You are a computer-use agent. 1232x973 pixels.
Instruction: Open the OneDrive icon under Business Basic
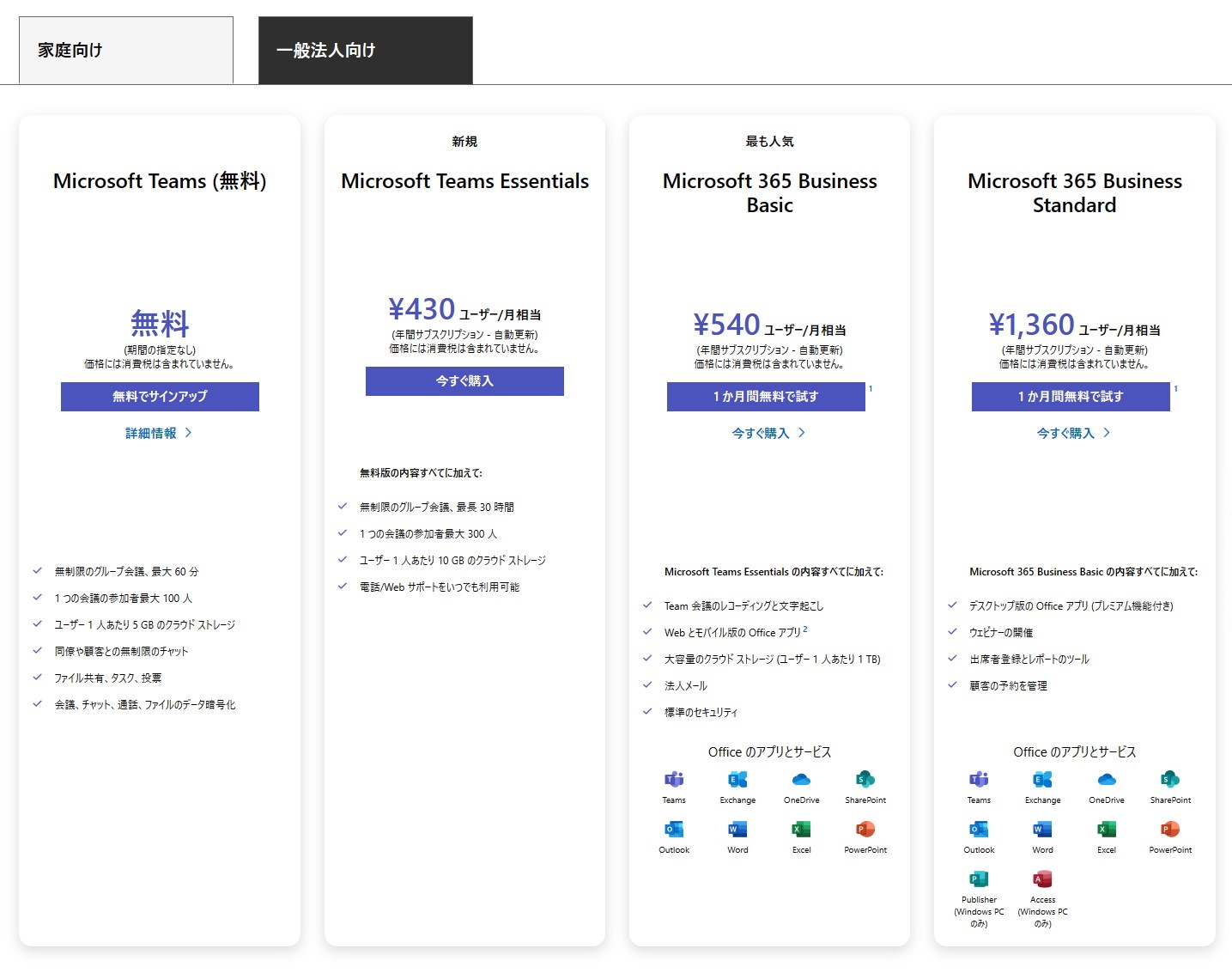[x=801, y=781]
